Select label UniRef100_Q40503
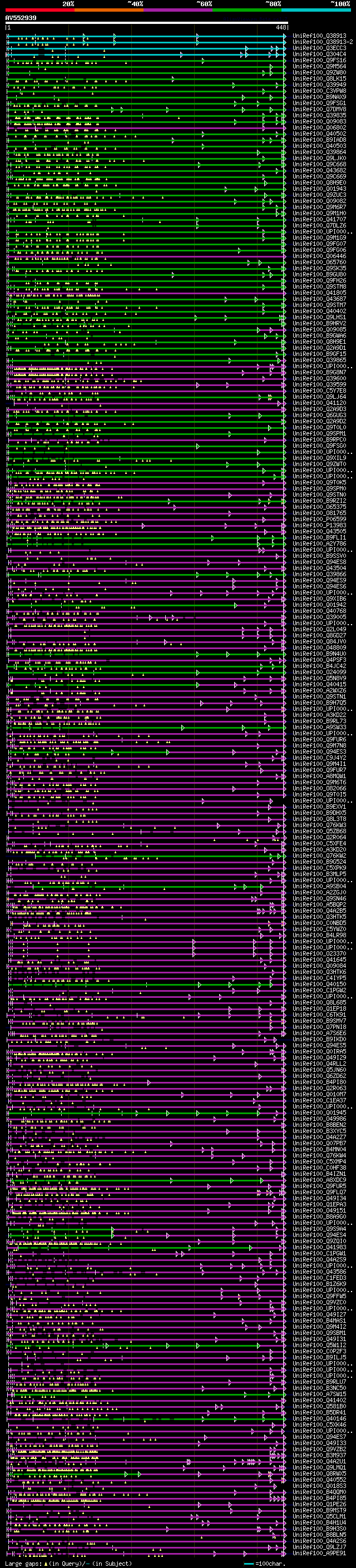This screenshot has height=1568, width=356. [319, 146]
